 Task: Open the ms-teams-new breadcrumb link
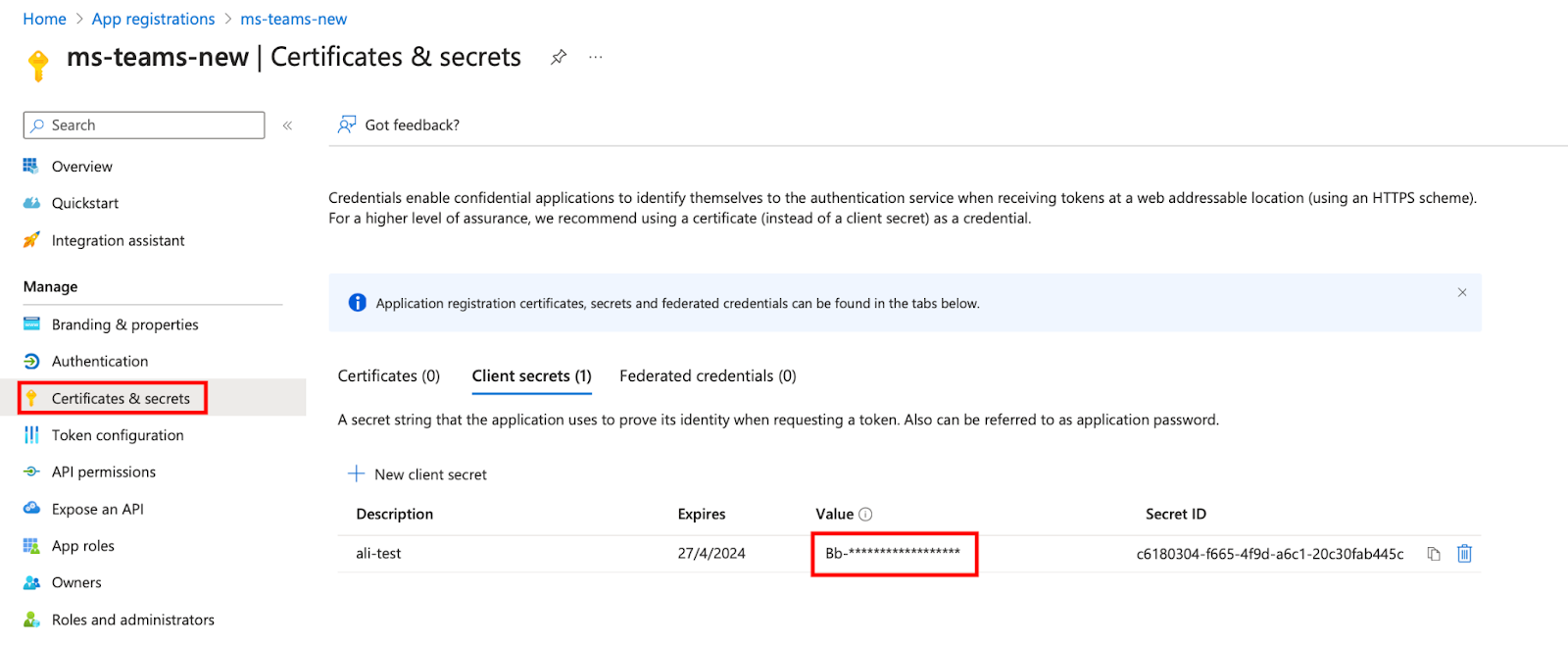(x=294, y=19)
